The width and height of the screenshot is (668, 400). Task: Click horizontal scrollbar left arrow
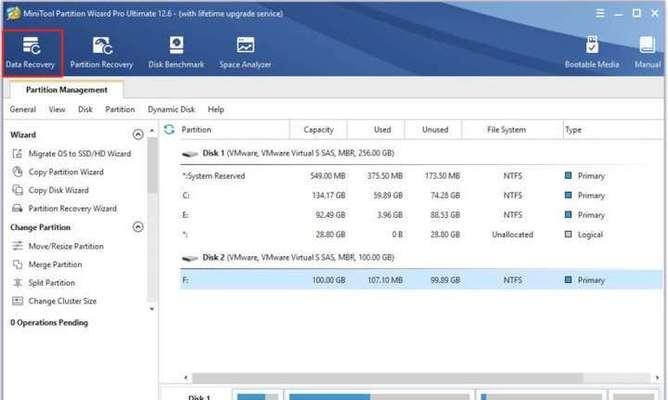tap(186, 378)
